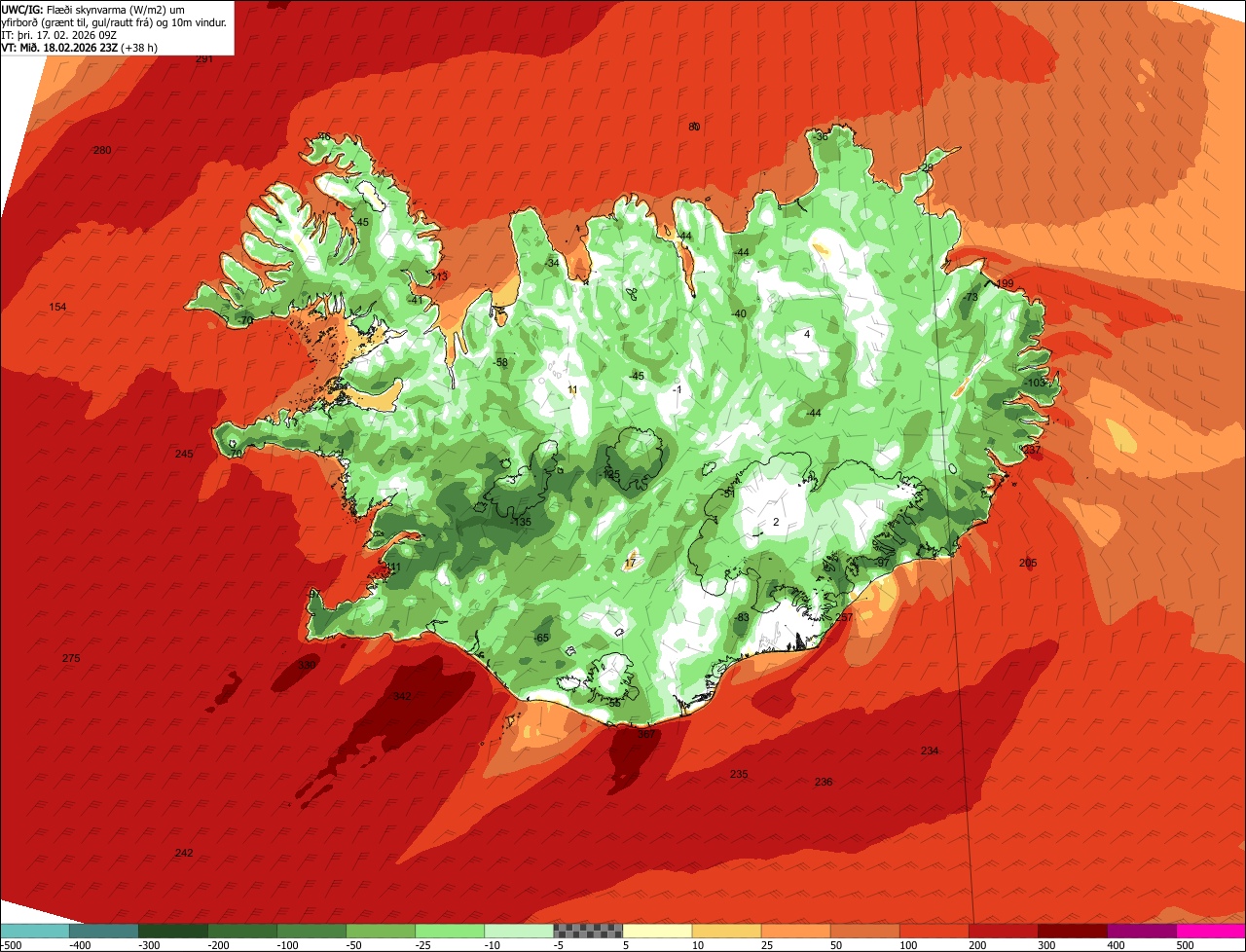Click the legend label '500'
Image resolution: width=1246 pixels, height=952 pixels.
point(1184,945)
